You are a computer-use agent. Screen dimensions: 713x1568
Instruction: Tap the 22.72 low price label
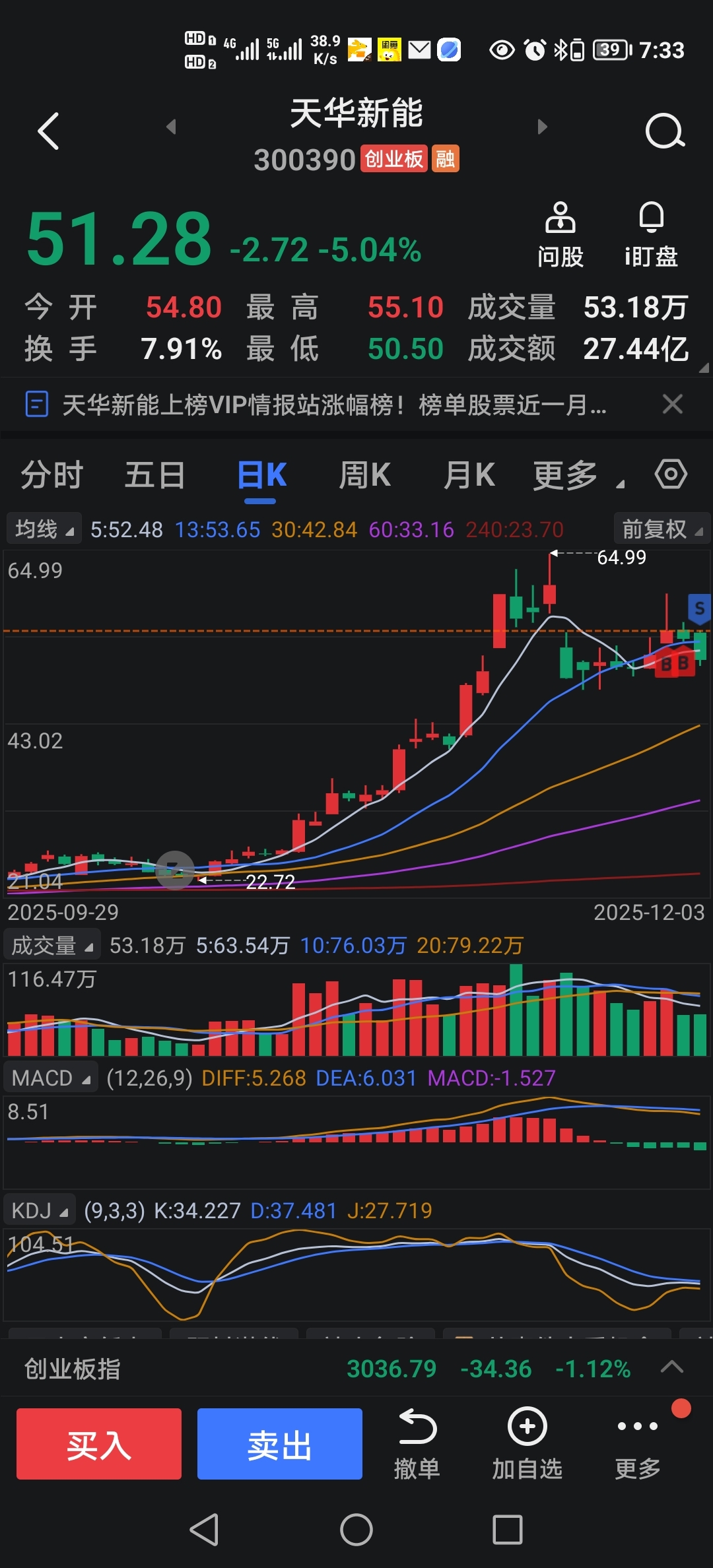click(270, 882)
